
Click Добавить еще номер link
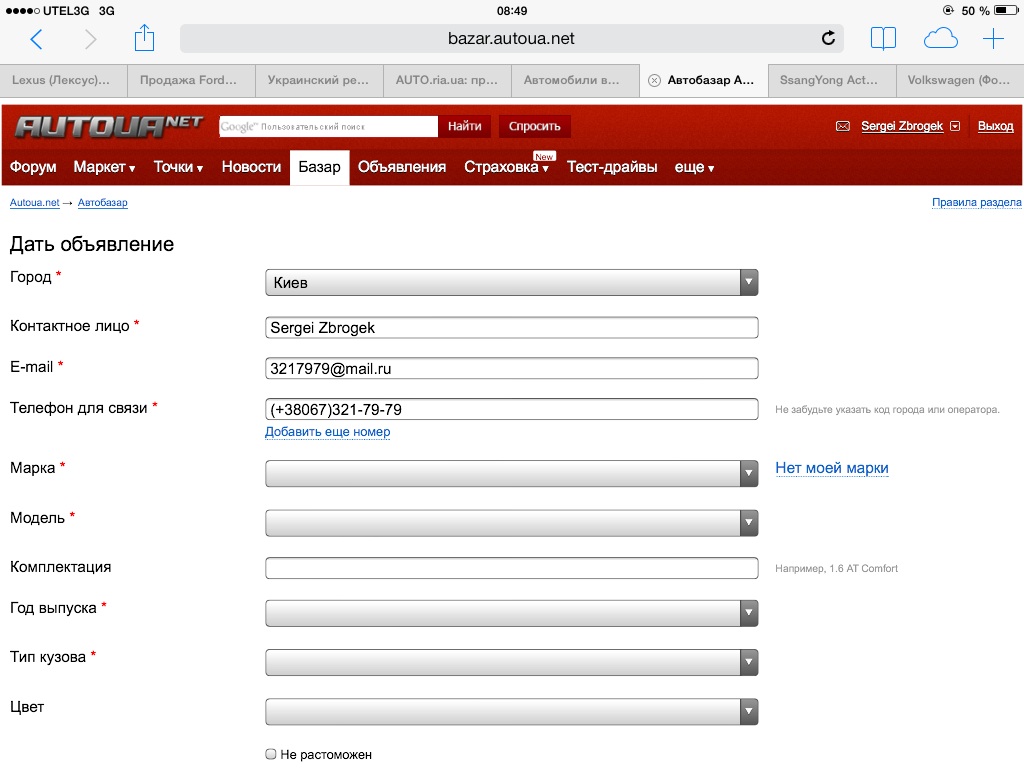coord(327,432)
